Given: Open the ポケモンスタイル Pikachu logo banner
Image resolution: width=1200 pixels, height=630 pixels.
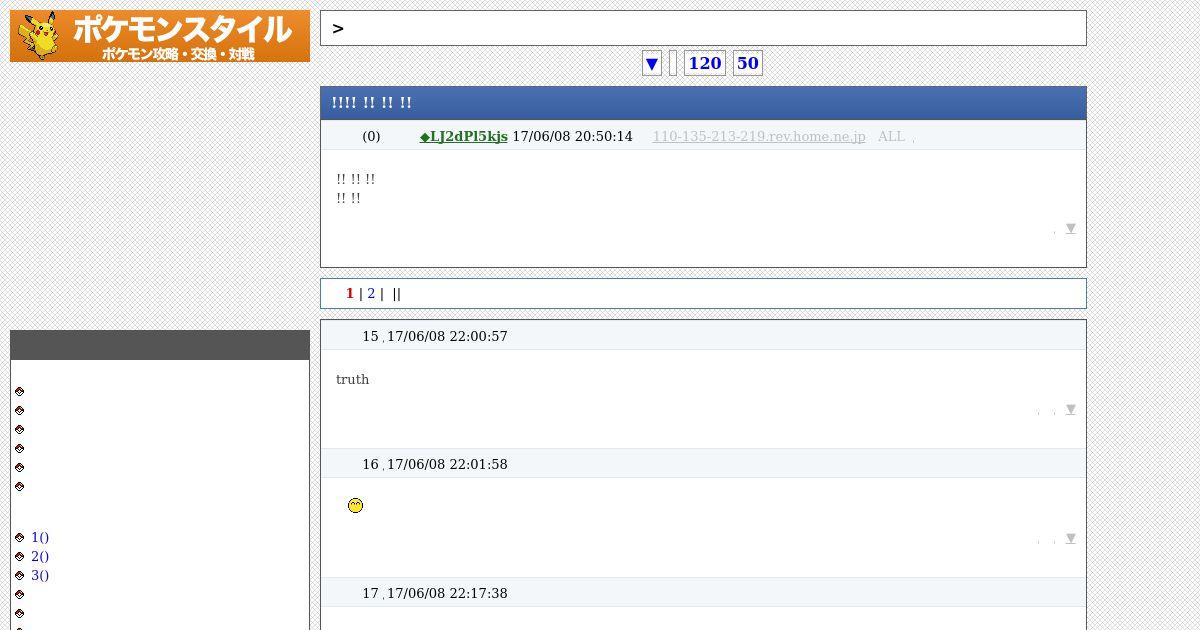Looking at the screenshot, I should point(160,36).
